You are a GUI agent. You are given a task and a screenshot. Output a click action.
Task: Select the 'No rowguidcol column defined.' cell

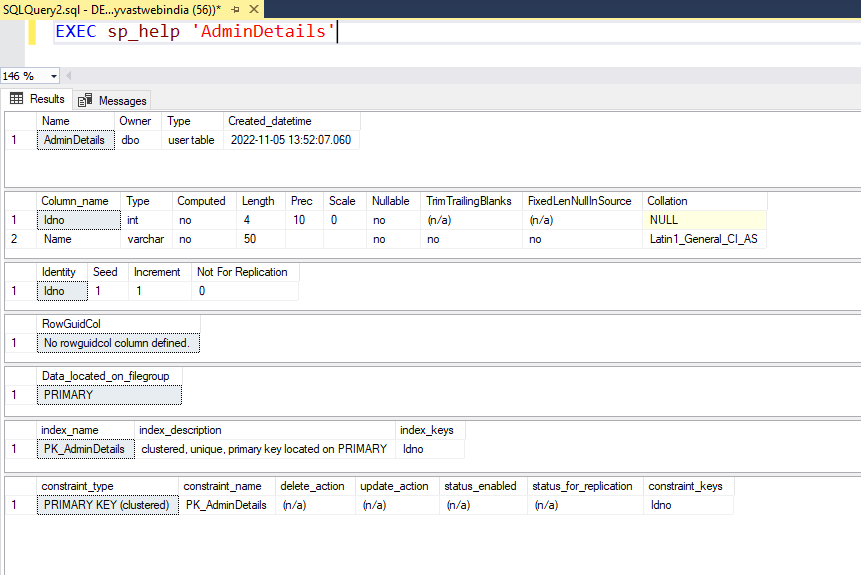coord(116,343)
